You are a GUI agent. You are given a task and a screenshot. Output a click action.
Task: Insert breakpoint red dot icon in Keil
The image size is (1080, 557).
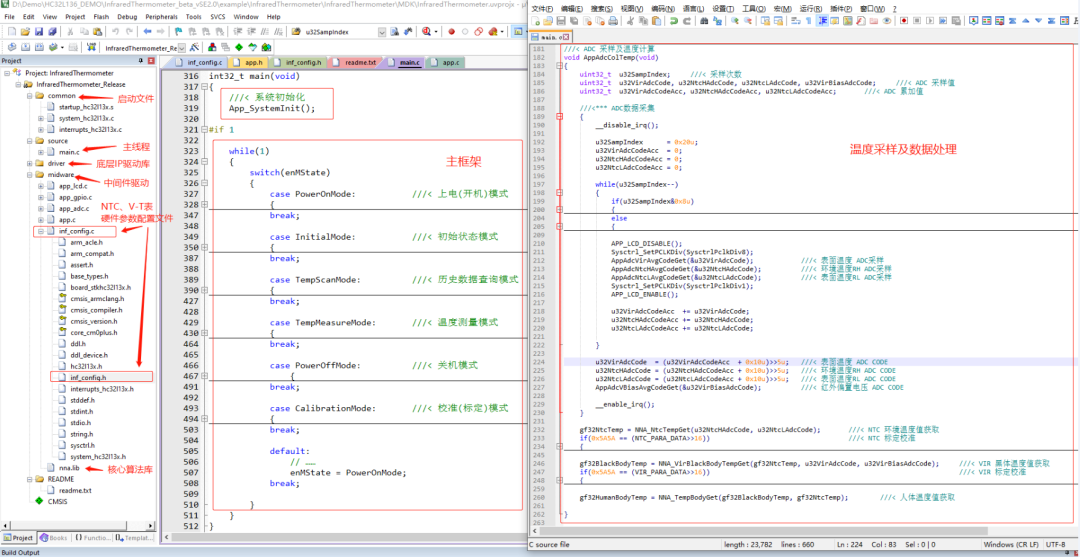452,32
